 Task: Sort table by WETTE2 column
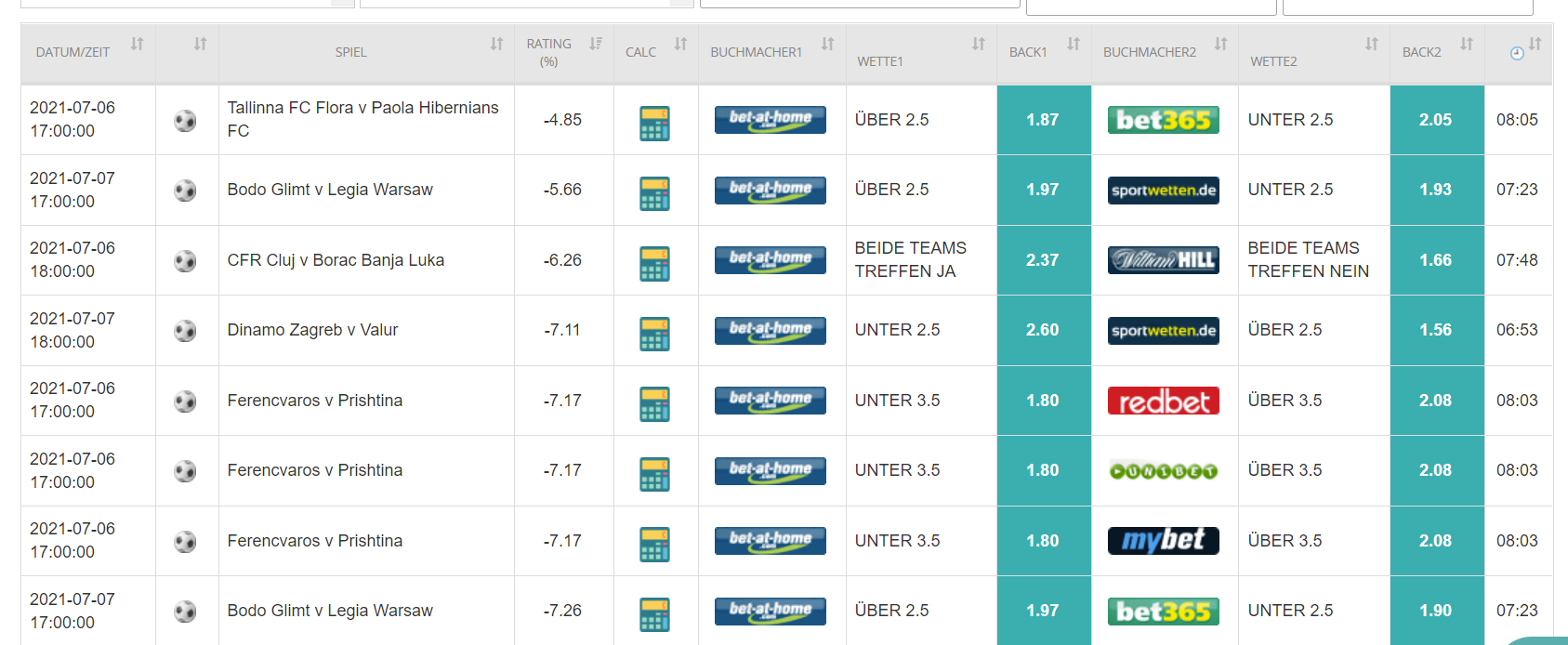(x=1371, y=44)
